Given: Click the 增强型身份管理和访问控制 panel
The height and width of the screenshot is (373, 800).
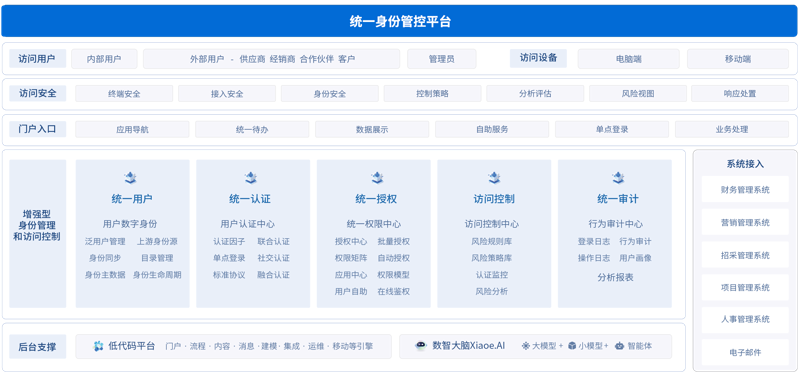Looking at the screenshot, I should pyautogui.click(x=38, y=234).
